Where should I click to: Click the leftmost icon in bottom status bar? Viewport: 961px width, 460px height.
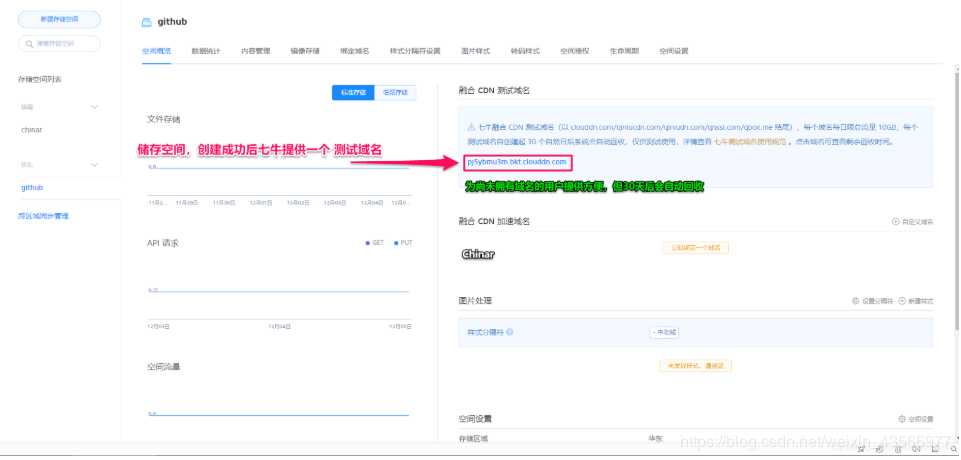861,449
